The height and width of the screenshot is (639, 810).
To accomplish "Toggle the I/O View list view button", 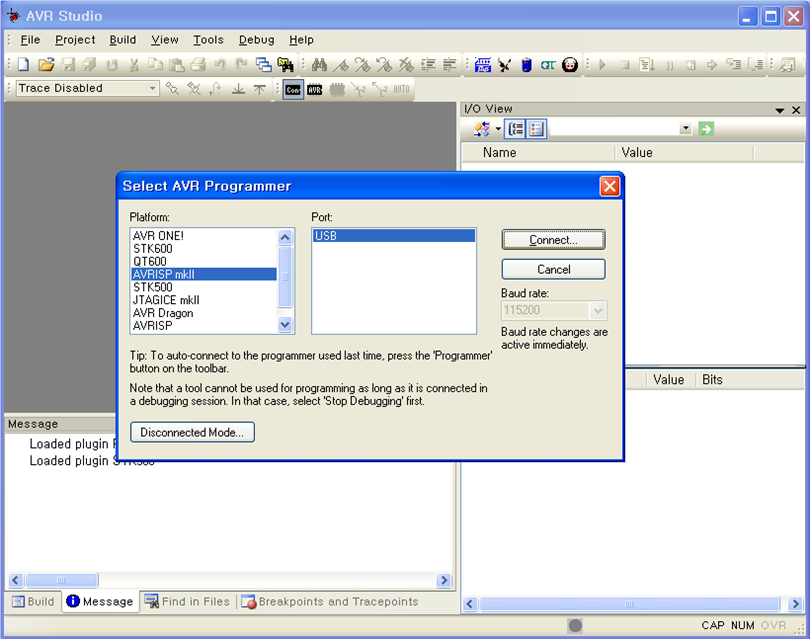I will coord(536,129).
